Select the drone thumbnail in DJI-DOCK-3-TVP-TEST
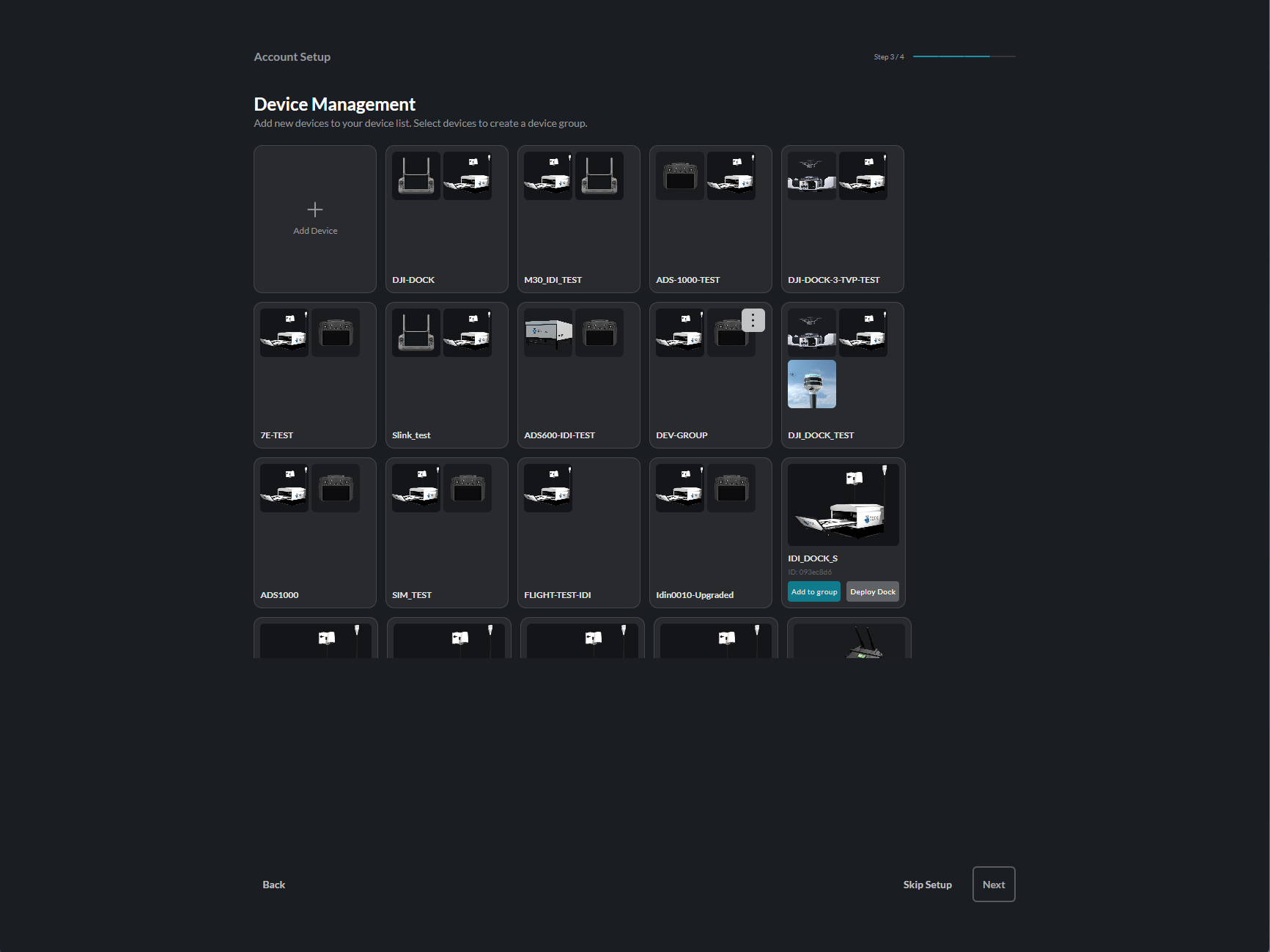1270x952 pixels. 811,175
